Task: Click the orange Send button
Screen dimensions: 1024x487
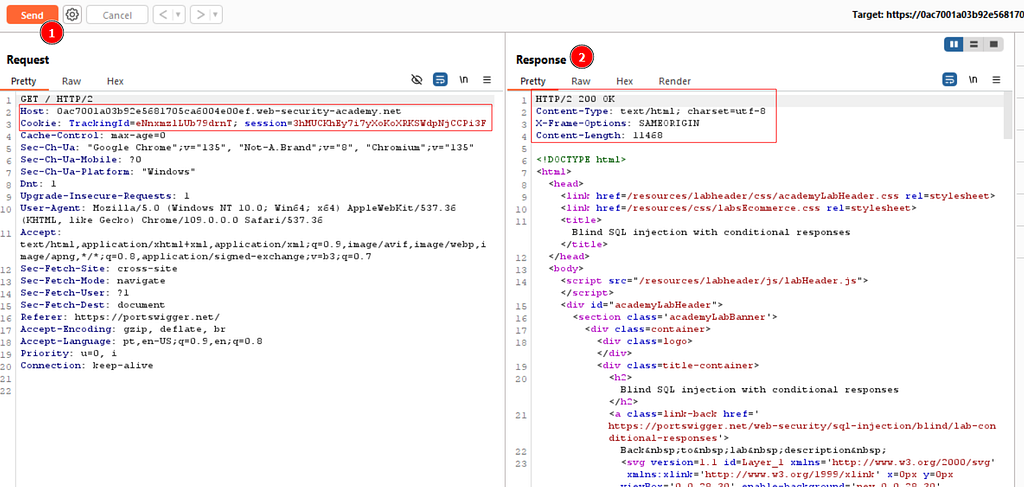Action: (32, 15)
